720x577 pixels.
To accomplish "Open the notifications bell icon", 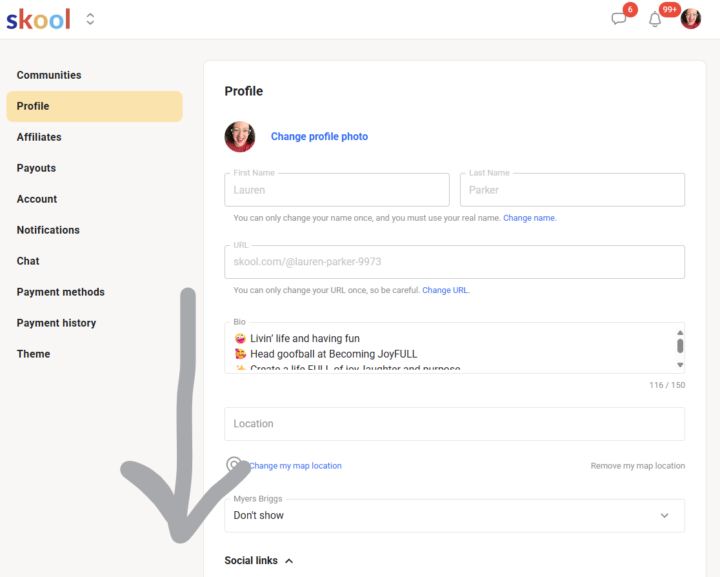I will [655, 20].
